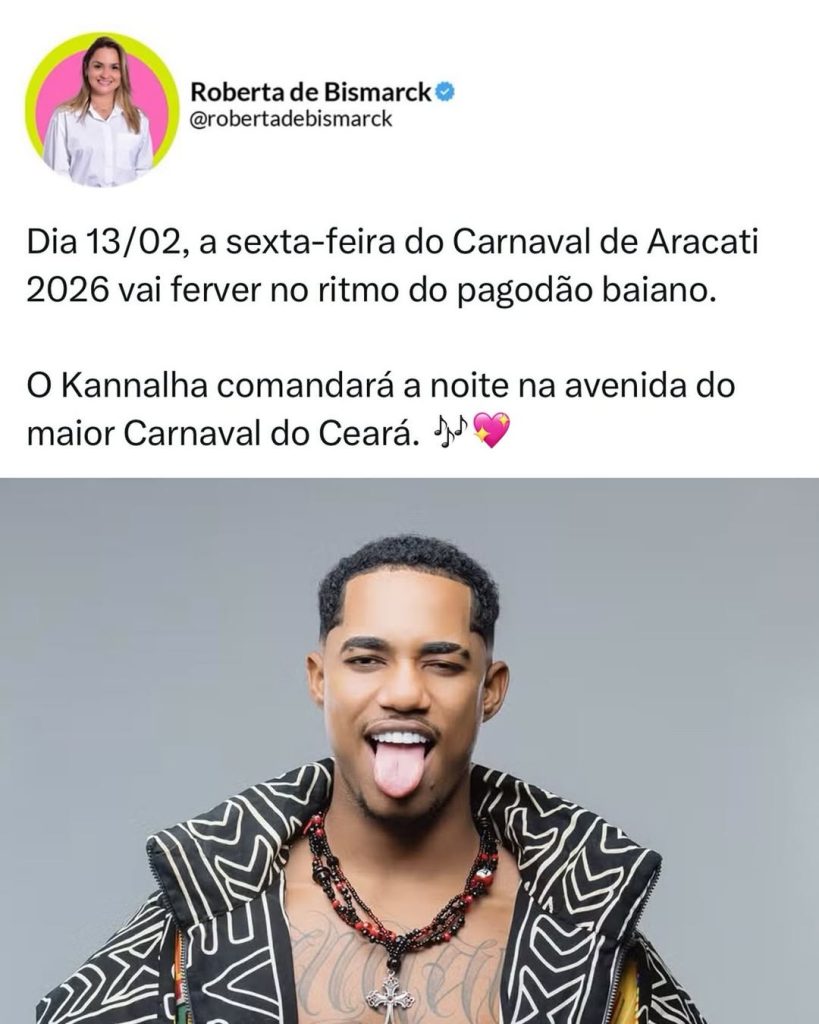This screenshot has height=1024, width=819.
Task: Select the text Carnaval de Aracati
Action: pos(604,243)
